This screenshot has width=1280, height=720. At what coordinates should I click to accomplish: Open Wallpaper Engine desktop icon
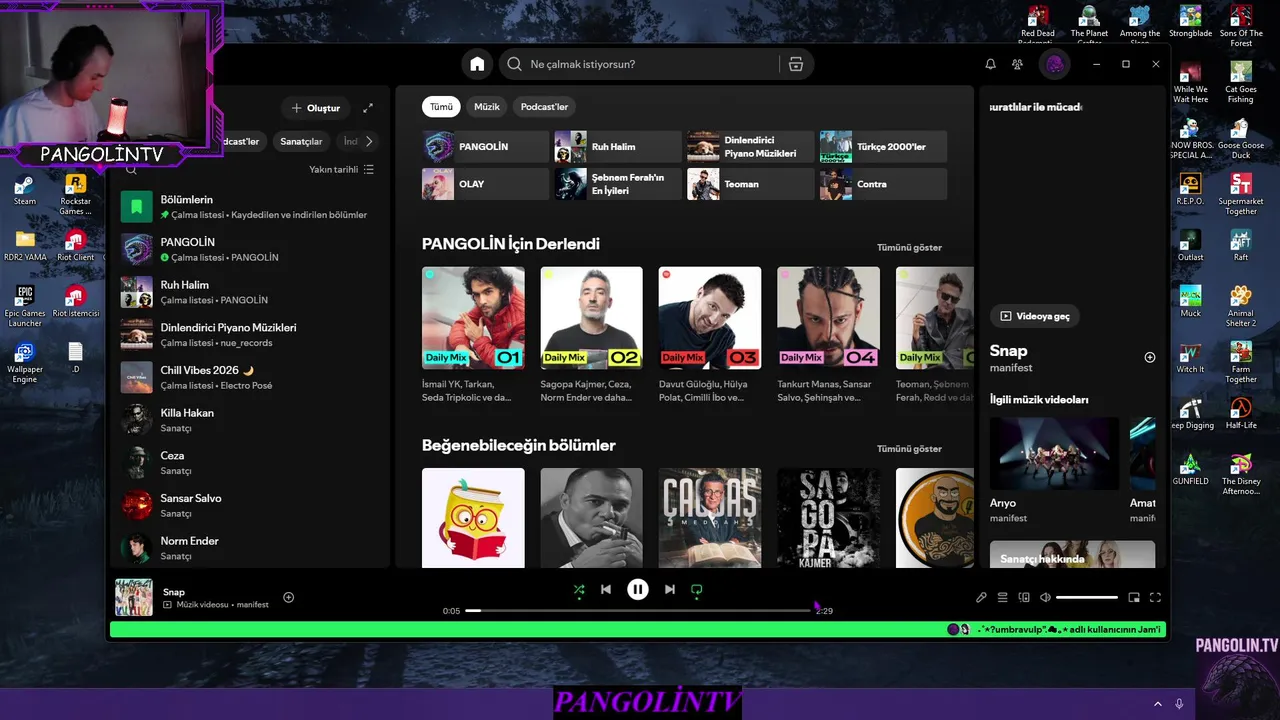pos(24,363)
